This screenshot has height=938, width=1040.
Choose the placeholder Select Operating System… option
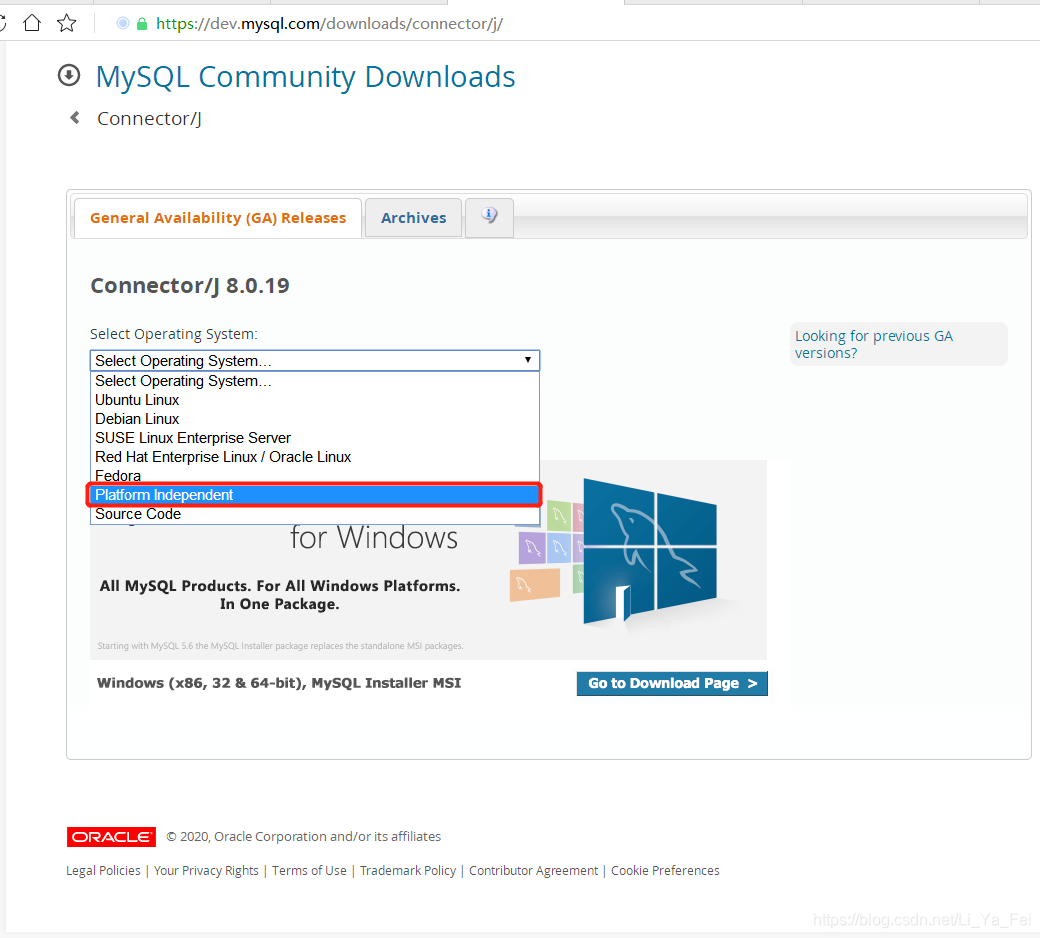pyautogui.click(x=315, y=381)
